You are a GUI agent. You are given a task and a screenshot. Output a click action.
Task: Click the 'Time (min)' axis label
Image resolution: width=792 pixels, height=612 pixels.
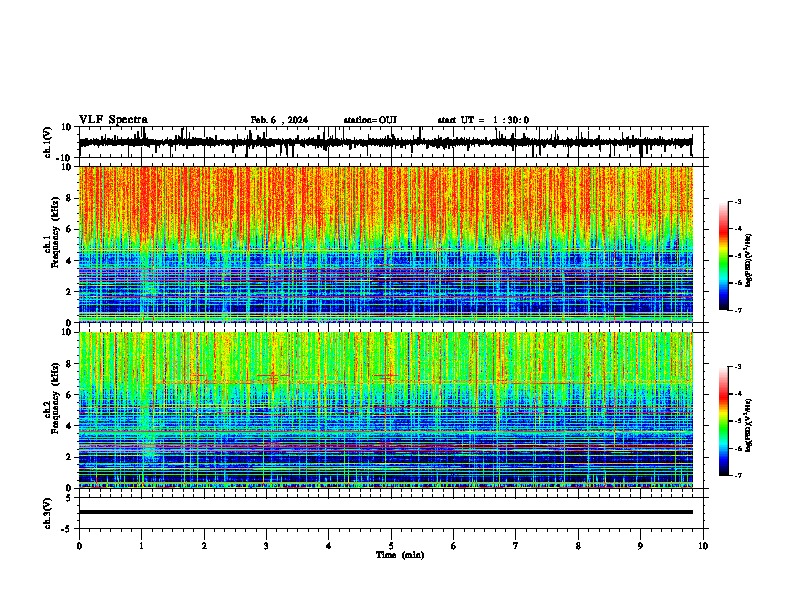tap(400, 555)
